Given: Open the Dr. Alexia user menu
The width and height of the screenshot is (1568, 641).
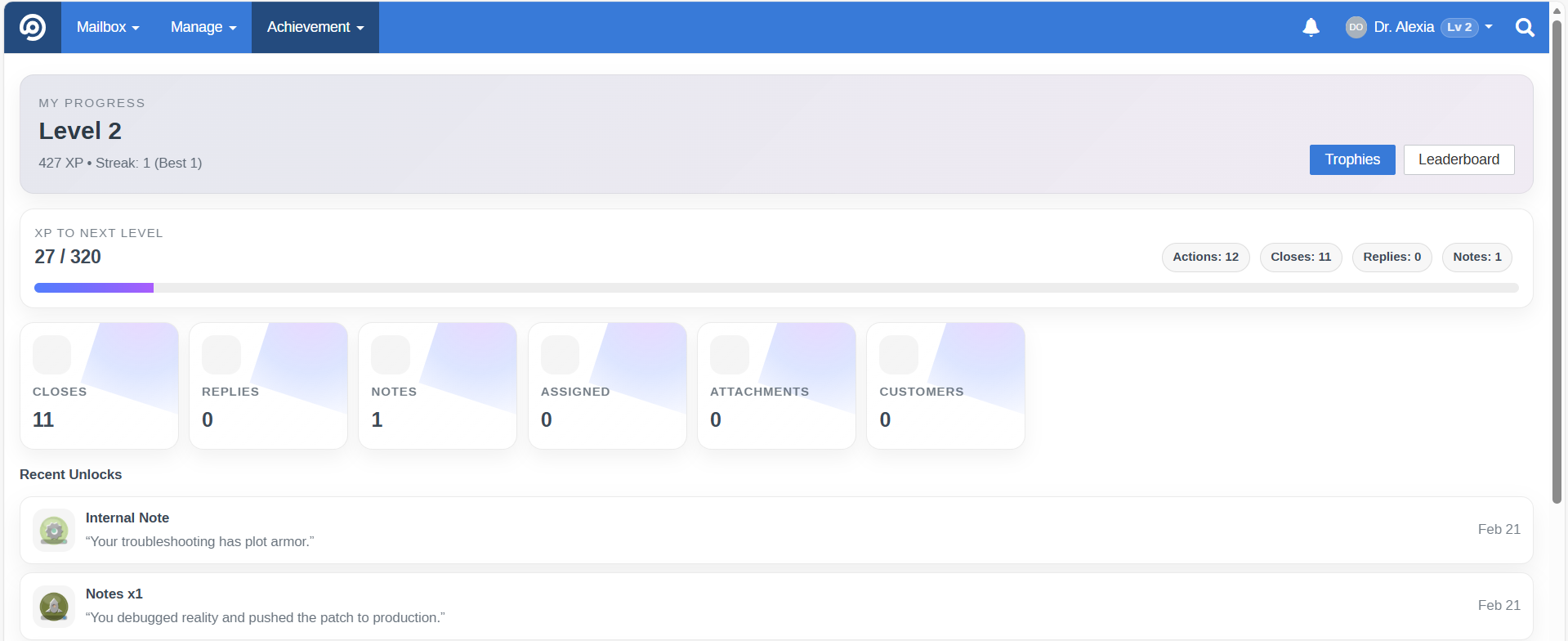Looking at the screenshot, I should [1419, 27].
